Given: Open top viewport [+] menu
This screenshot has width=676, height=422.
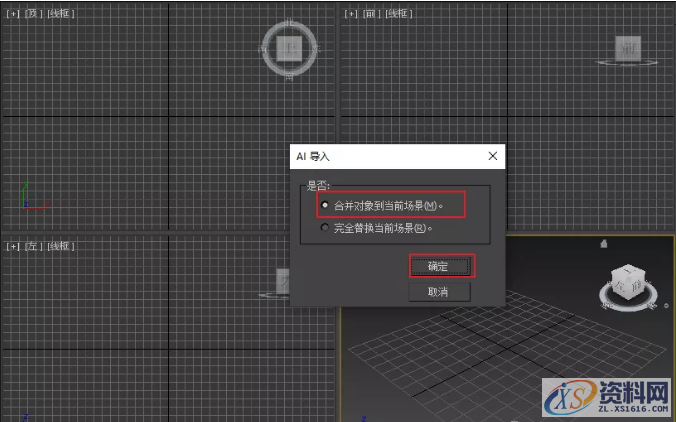Looking at the screenshot, I should click(x=13, y=14).
